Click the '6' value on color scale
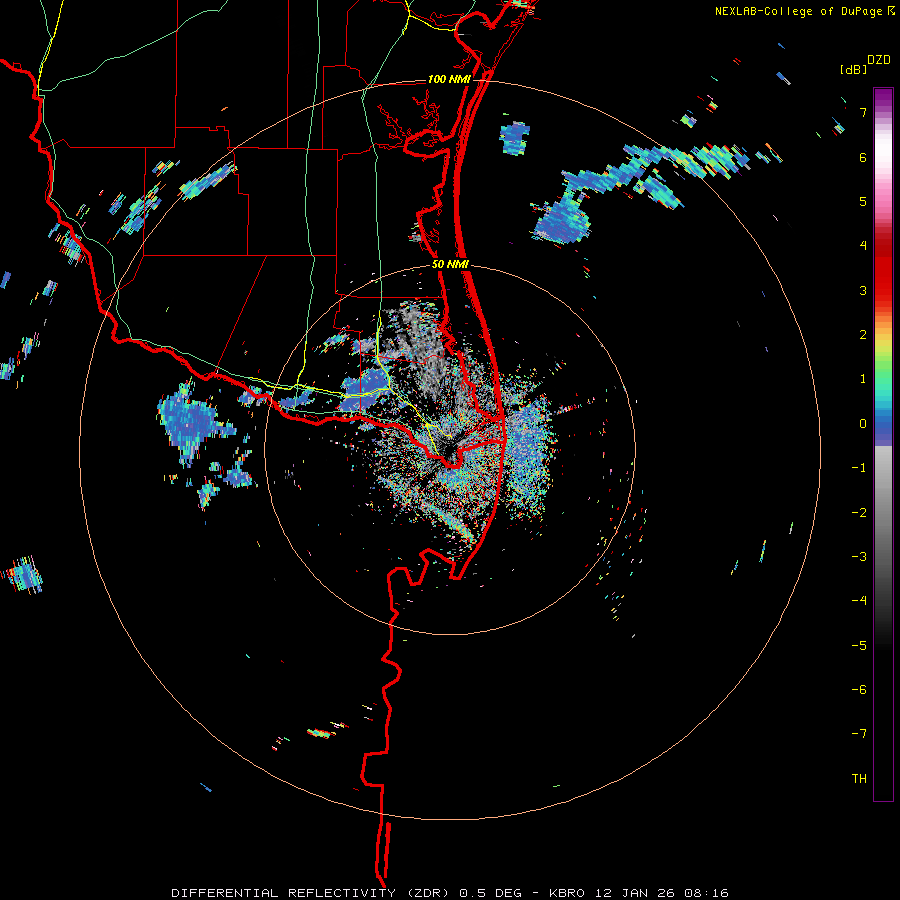Screen dimensions: 900x900 (863, 157)
